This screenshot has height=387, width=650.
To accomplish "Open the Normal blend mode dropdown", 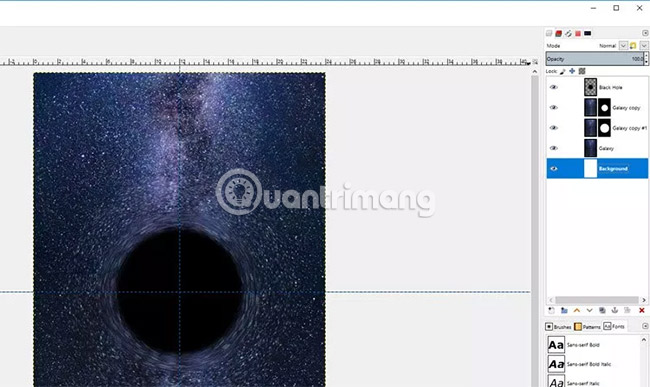I will click(x=623, y=46).
